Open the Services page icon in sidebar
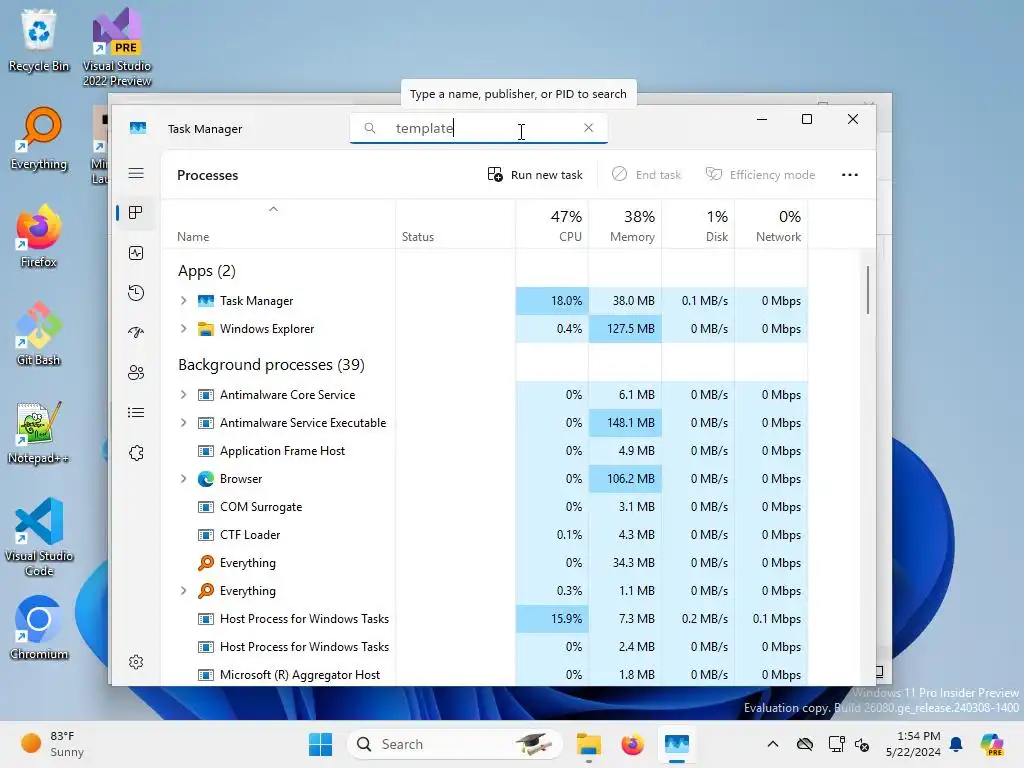Screen dimensions: 1024x768 [136, 453]
